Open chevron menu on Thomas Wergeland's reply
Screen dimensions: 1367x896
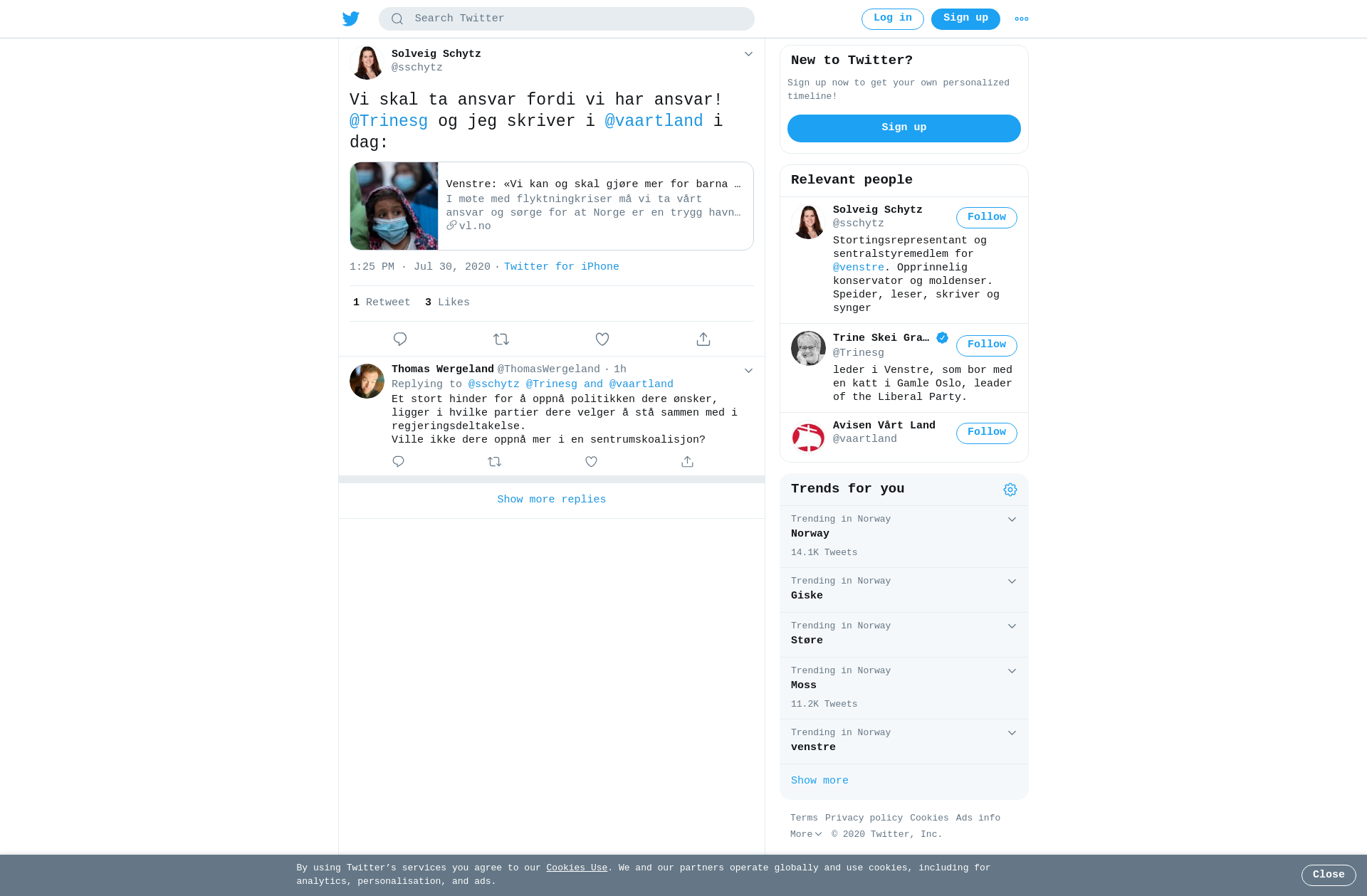click(748, 371)
